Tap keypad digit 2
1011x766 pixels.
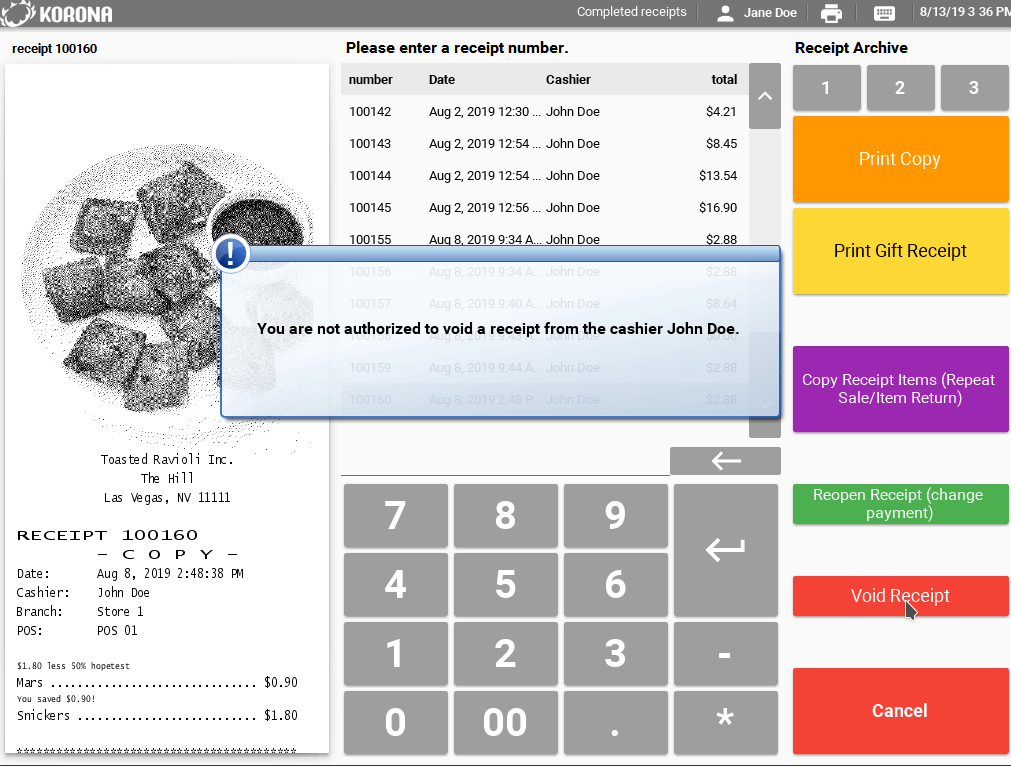coord(506,653)
